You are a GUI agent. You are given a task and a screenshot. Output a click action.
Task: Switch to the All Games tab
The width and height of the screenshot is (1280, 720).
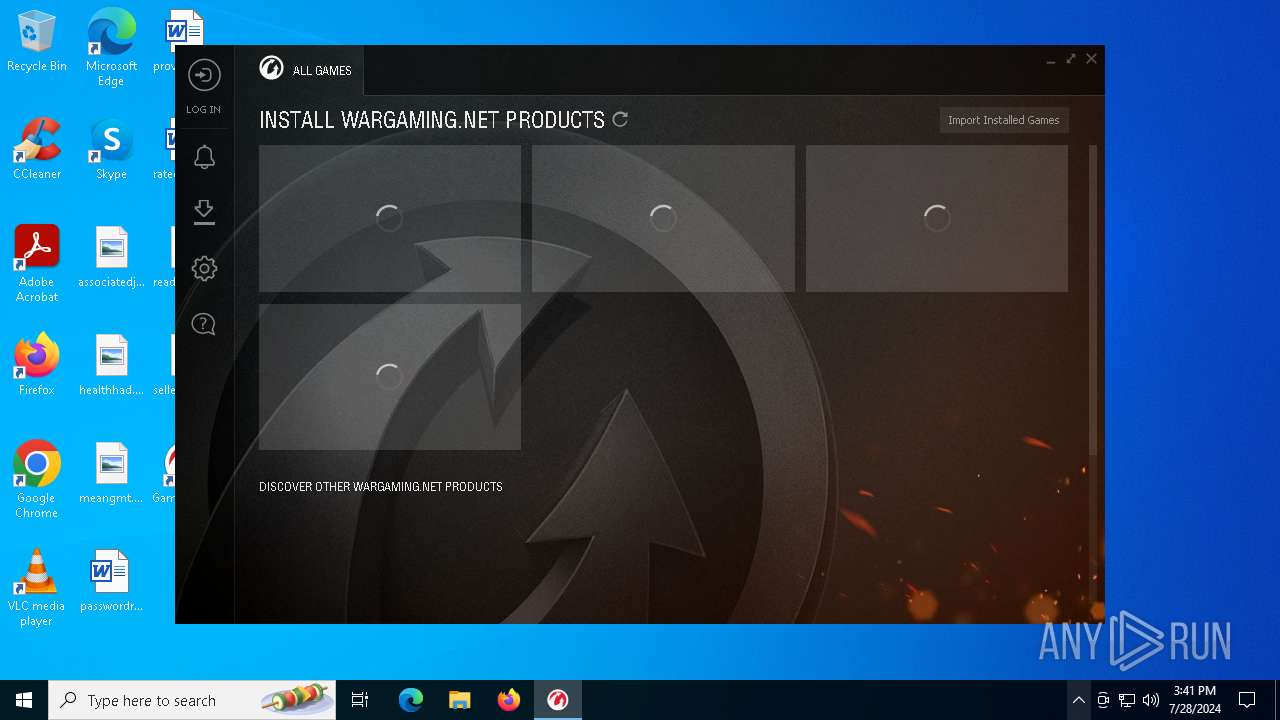(x=307, y=70)
